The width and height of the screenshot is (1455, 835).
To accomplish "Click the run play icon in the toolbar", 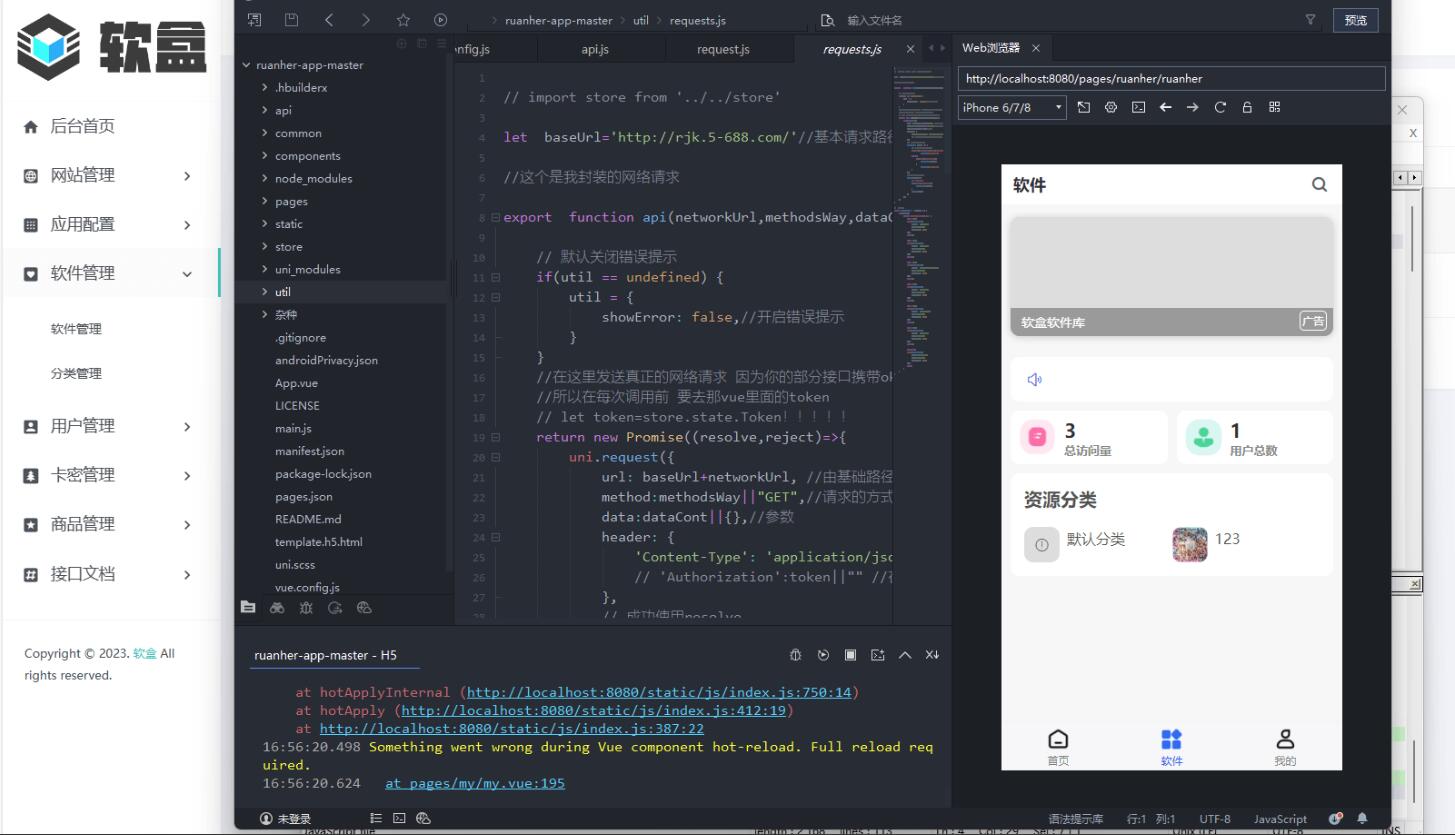I will coord(440,20).
